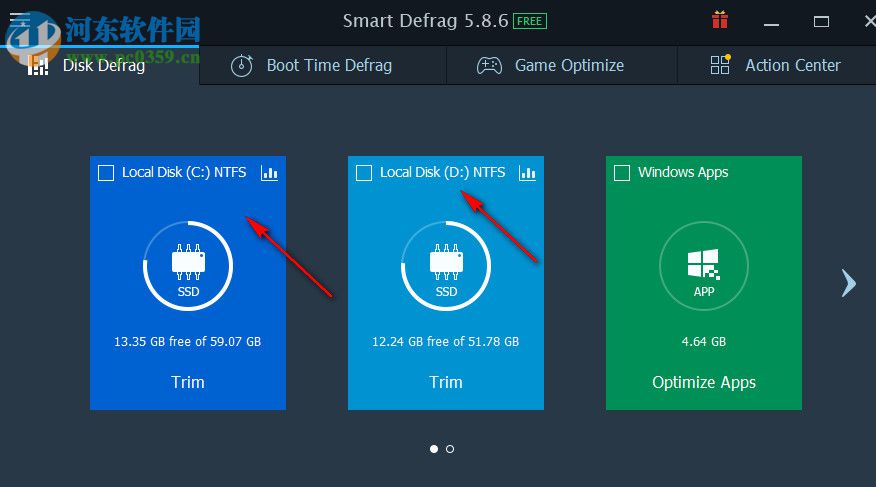Click the FREE edition badge
Image resolution: width=876 pixels, height=487 pixels.
tap(530, 21)
